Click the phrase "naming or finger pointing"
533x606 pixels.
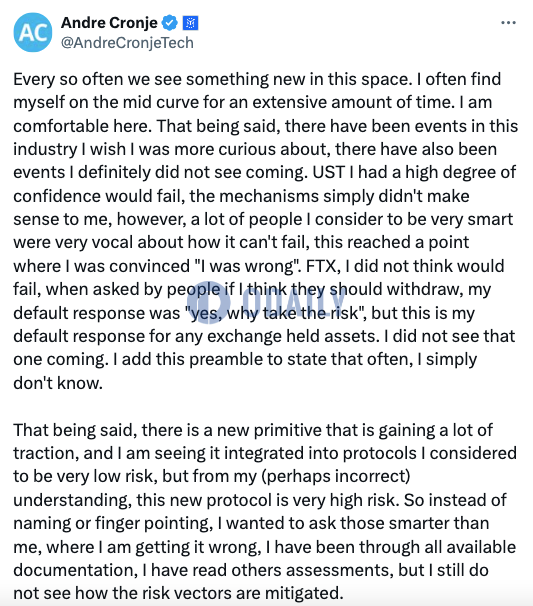tap(112, 523)
